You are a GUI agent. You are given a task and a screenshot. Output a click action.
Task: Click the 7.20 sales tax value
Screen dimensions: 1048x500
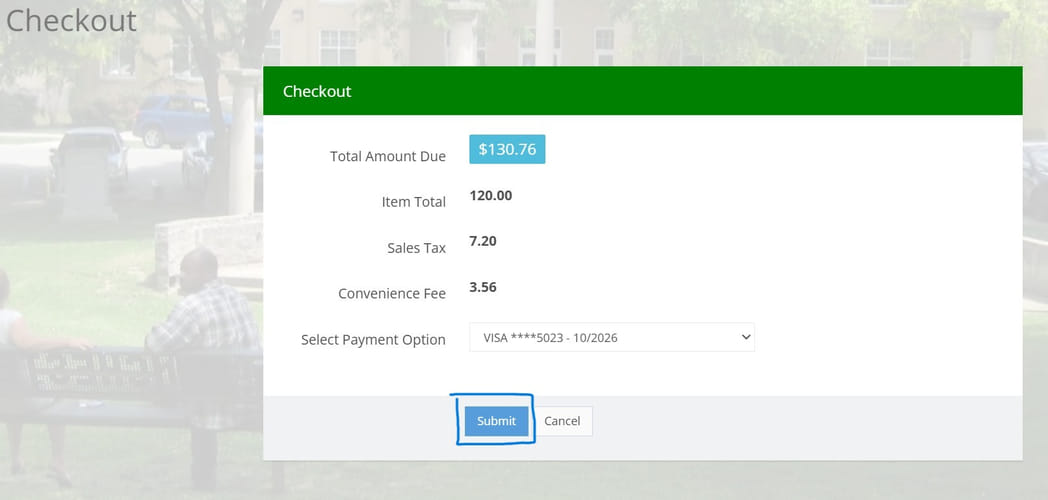(x=483, y=241)
